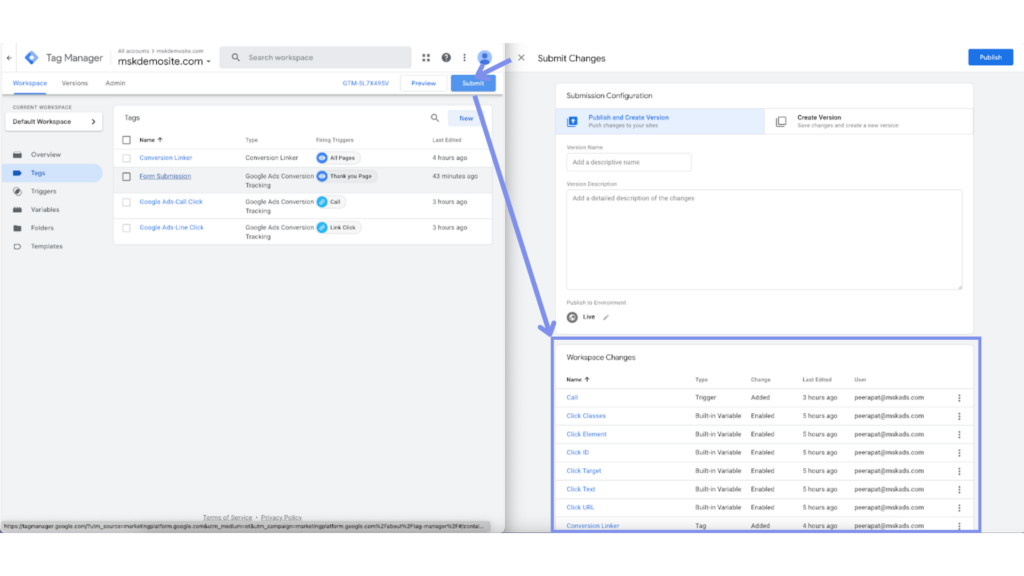Open the Terms of Service link

coord(227,518)
